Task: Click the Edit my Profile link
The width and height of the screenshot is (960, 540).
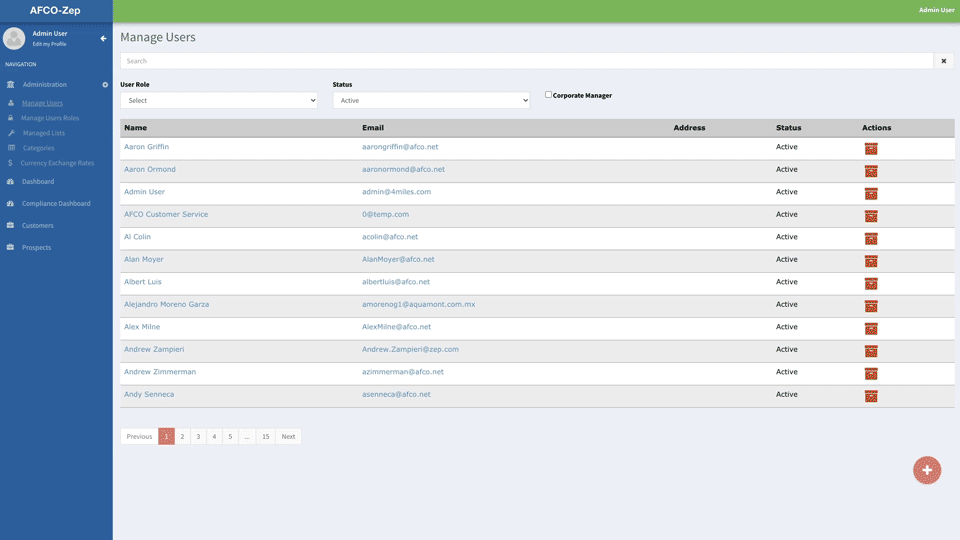Action: 49,45
